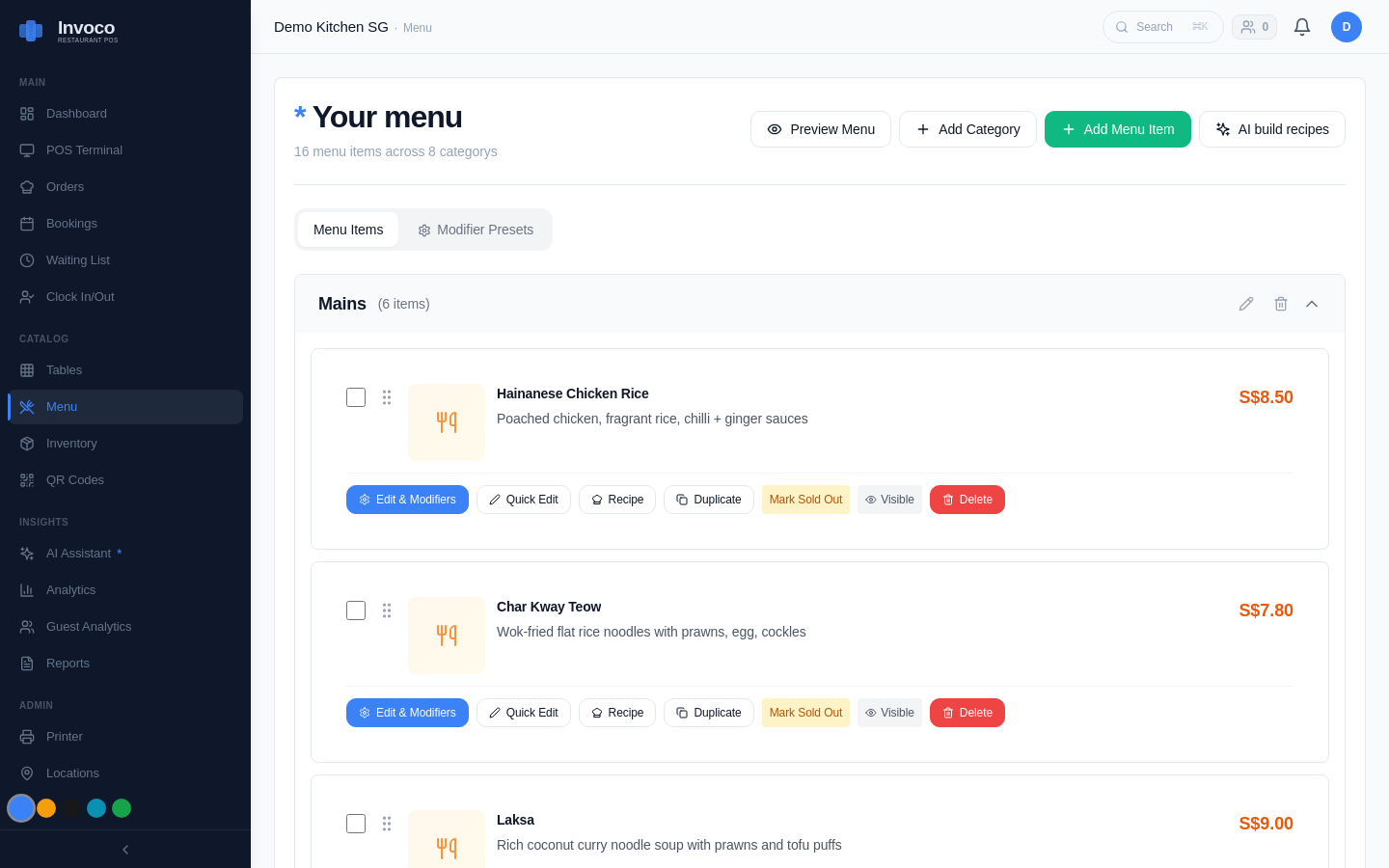
Task: Pick the orange theme color swatch
Action: [x=46, y=808]
